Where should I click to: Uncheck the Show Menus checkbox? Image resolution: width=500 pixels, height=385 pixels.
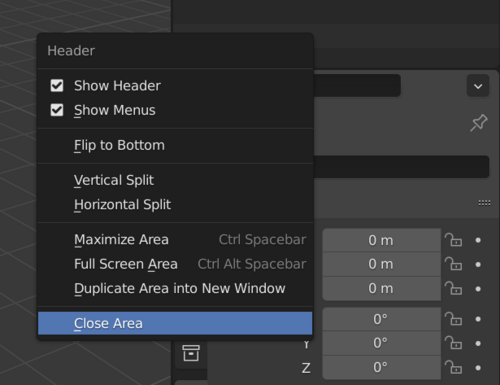coord(57,110)
